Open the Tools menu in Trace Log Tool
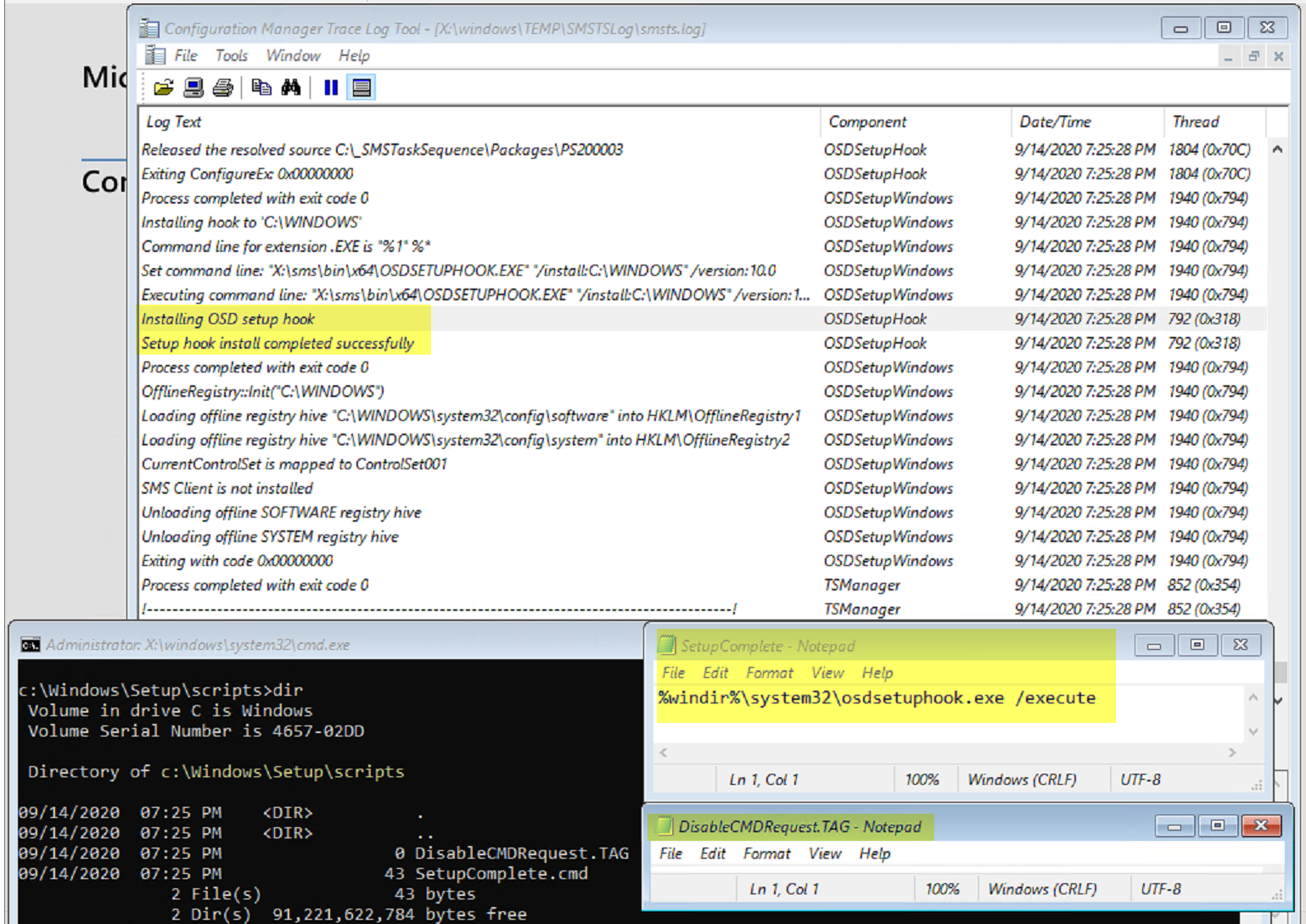Image resolution: width=1306 pixels, height=924 pixels. (231, 56)
